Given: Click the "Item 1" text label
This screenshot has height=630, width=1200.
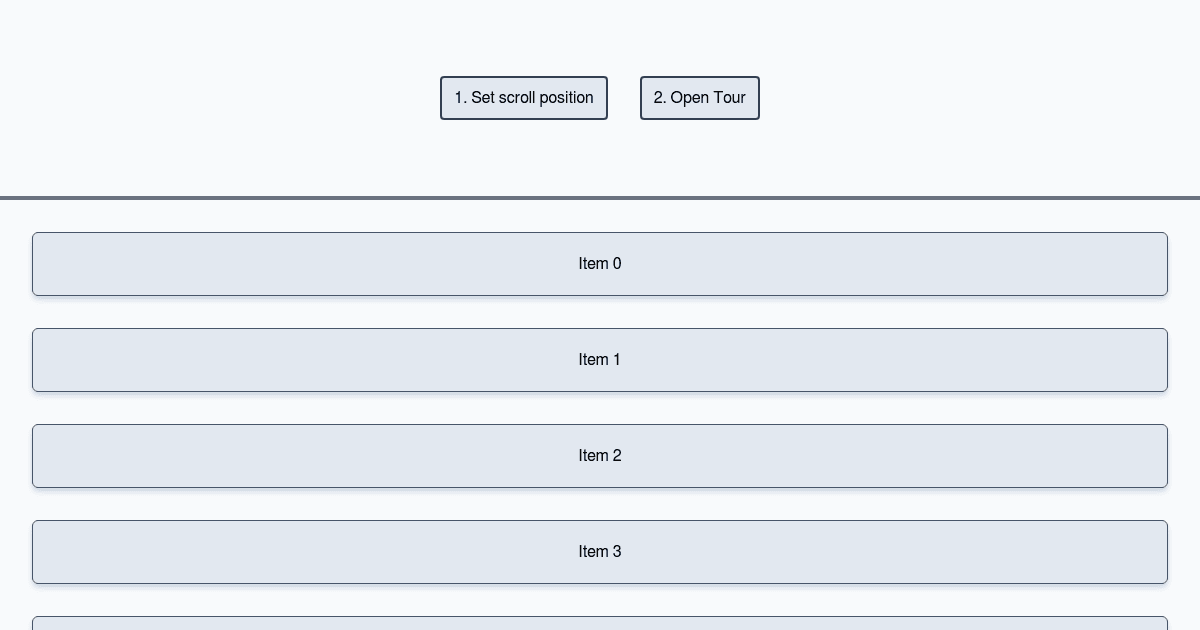Looking at the screenshot, I should [600, 360].
